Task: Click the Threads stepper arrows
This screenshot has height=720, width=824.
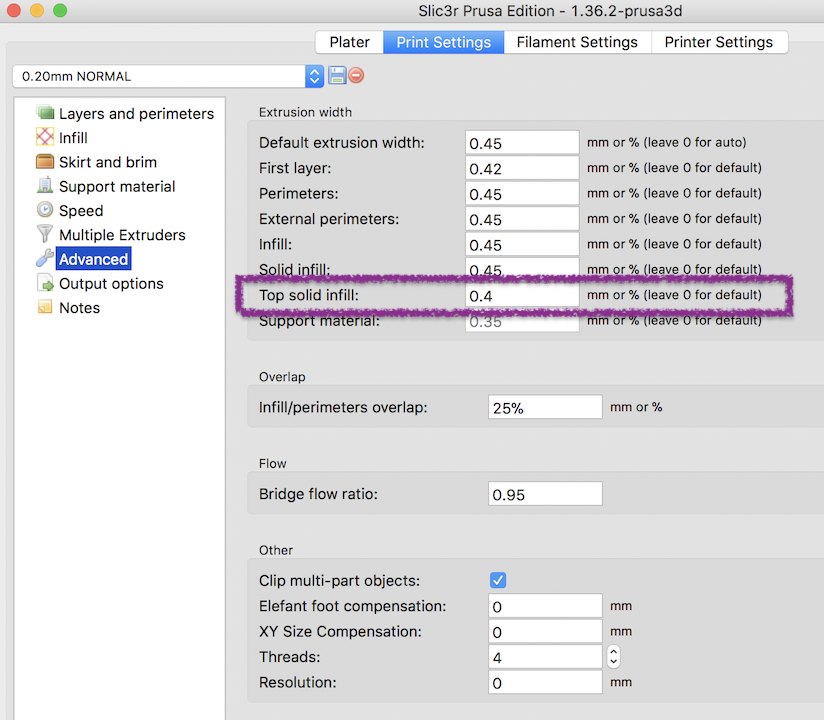Action: click(x=614, y=657)
